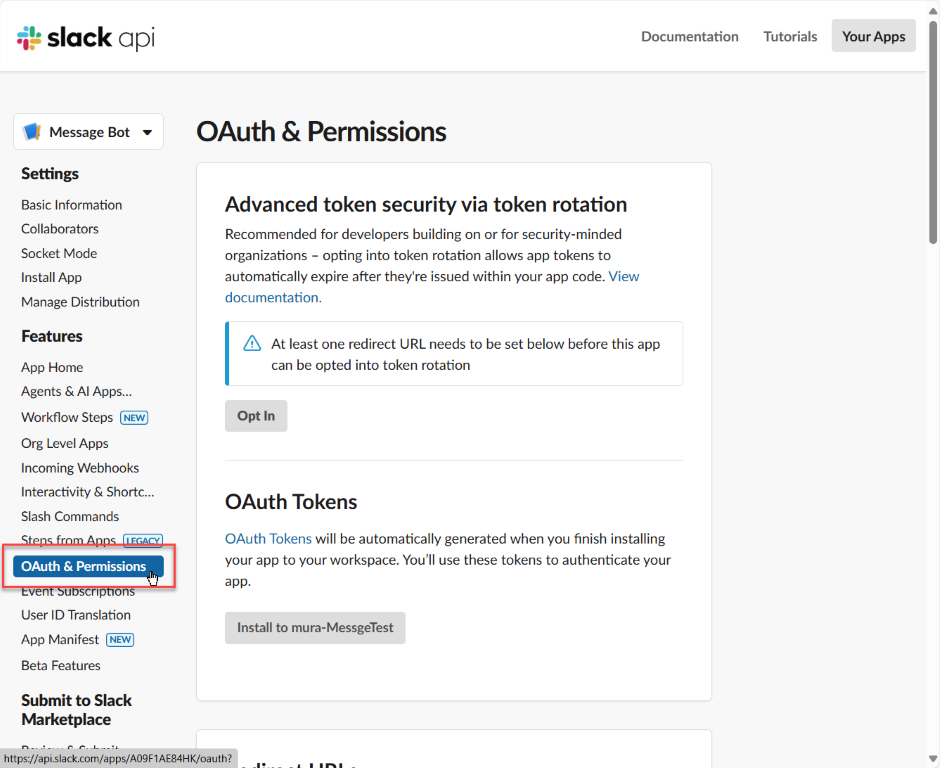
Task: Open the Message Bot app dropdown
Action: [x=88, y=131]
